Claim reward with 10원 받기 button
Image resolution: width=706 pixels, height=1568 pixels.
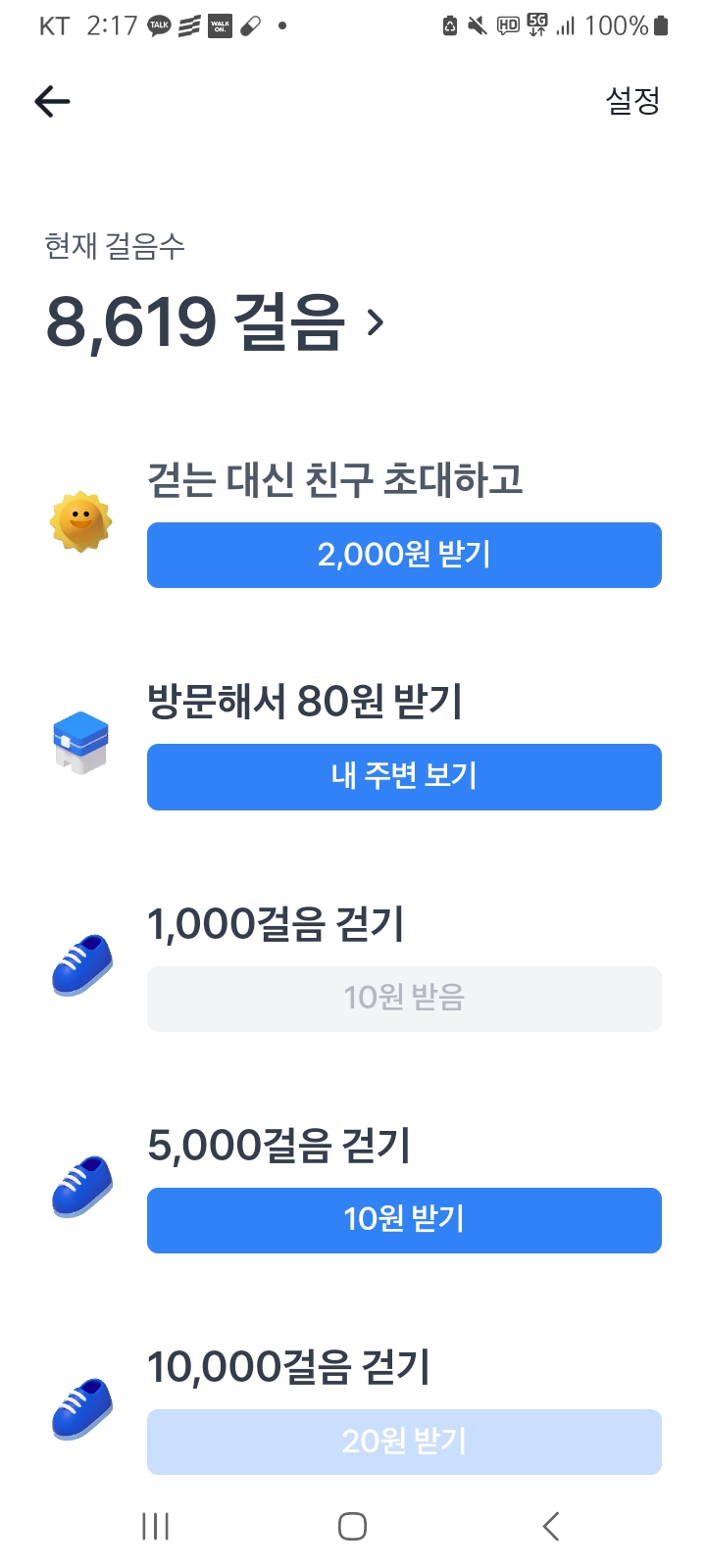(x=404, y=1220)
